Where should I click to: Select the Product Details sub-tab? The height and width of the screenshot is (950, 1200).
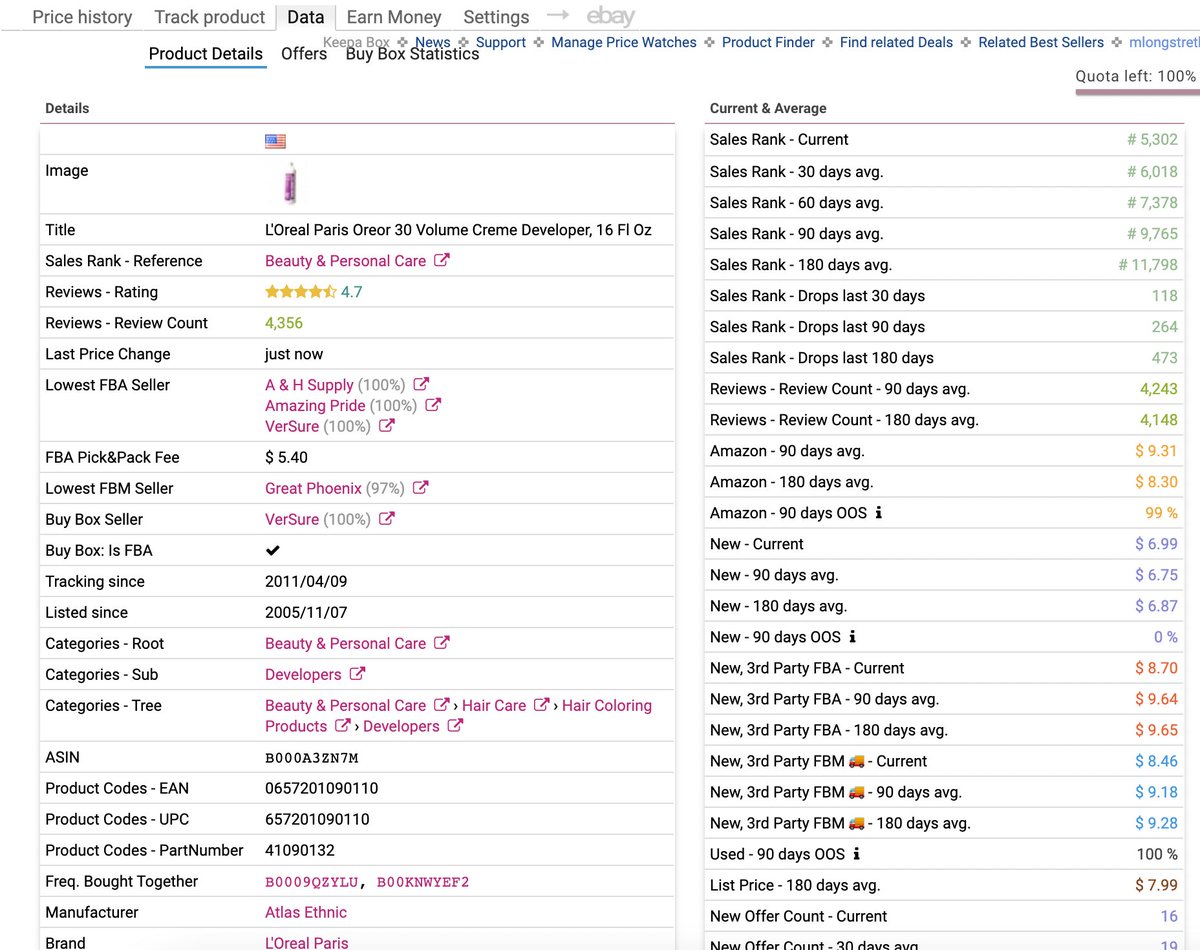pos(206,54)
